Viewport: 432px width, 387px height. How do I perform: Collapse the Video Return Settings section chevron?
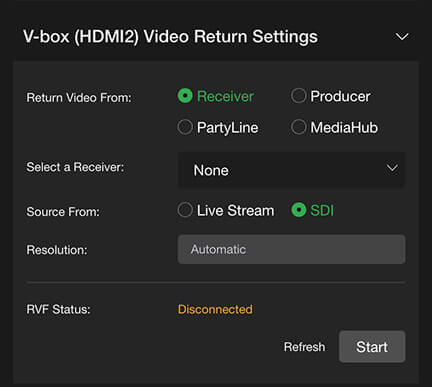click(x=402, y=36)
